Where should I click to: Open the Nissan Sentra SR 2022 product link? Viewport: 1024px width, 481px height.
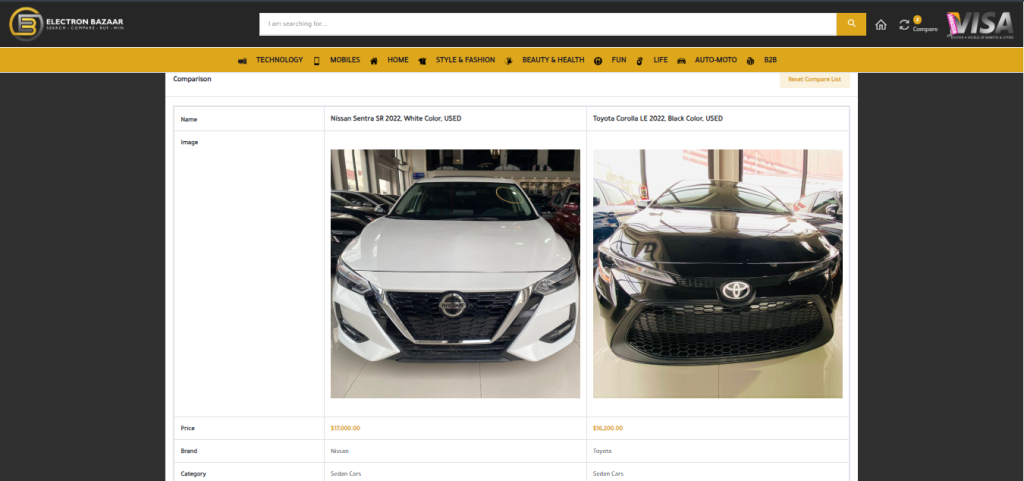pos(395,118)
